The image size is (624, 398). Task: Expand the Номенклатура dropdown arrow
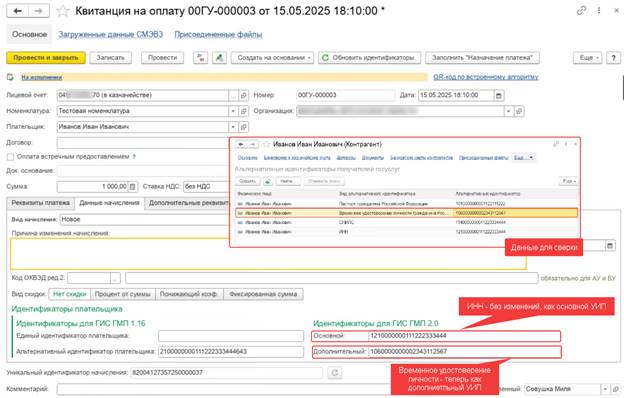pos(233,111)
